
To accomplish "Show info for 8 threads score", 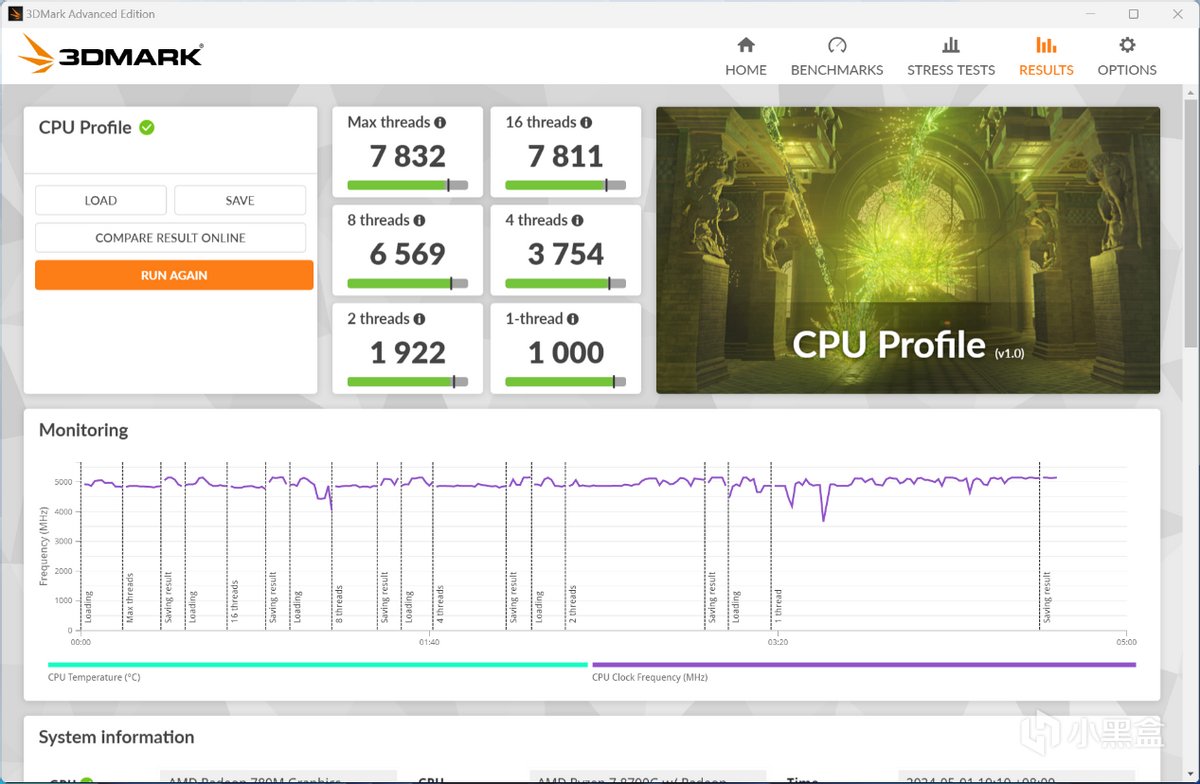I will (x=419, y=220).
